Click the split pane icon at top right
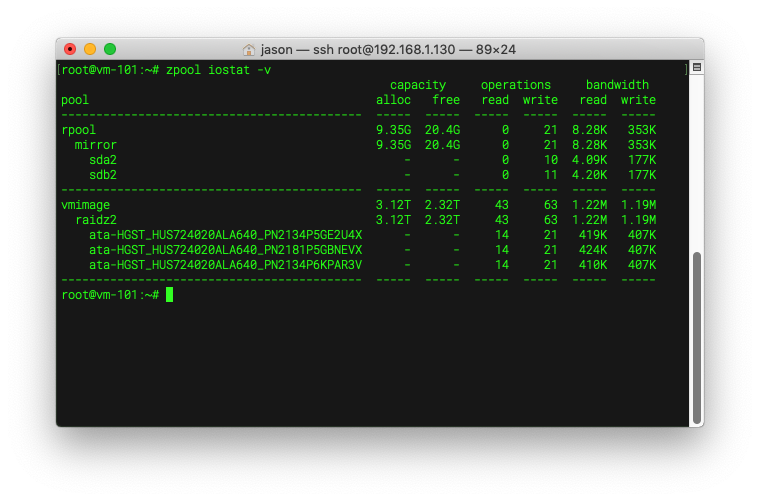 tap(697, 67)
